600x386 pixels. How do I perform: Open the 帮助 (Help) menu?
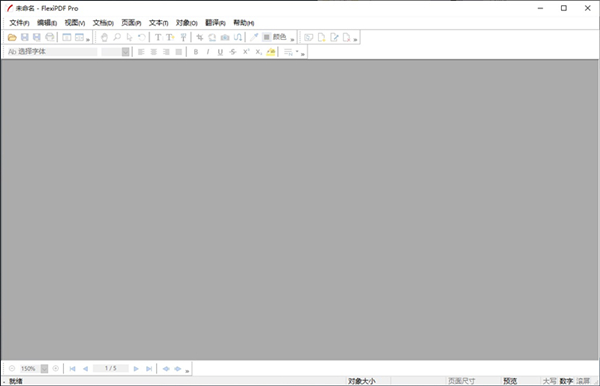(243, 23)
